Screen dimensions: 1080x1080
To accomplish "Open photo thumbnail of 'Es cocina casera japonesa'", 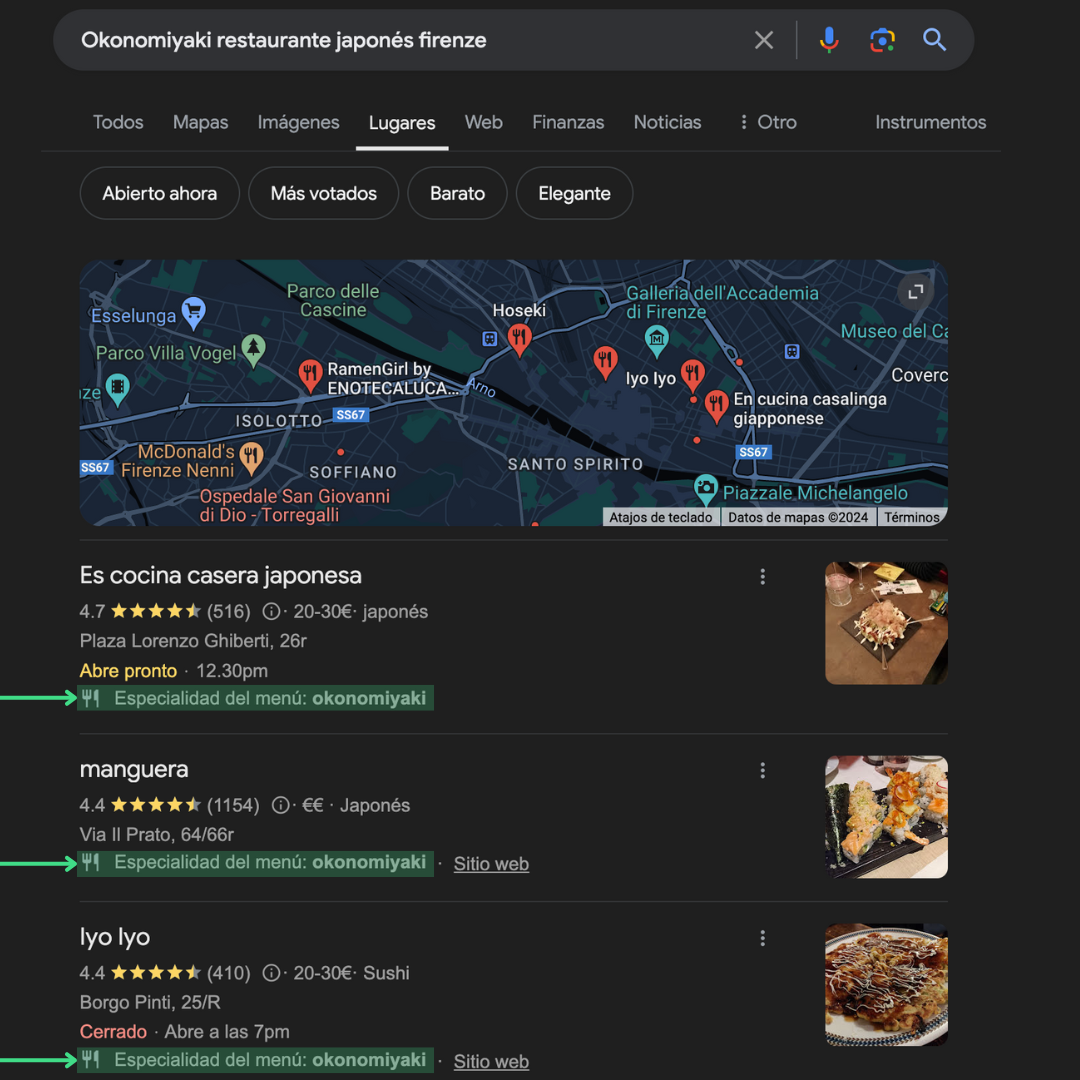I will (x=886, y=623).
